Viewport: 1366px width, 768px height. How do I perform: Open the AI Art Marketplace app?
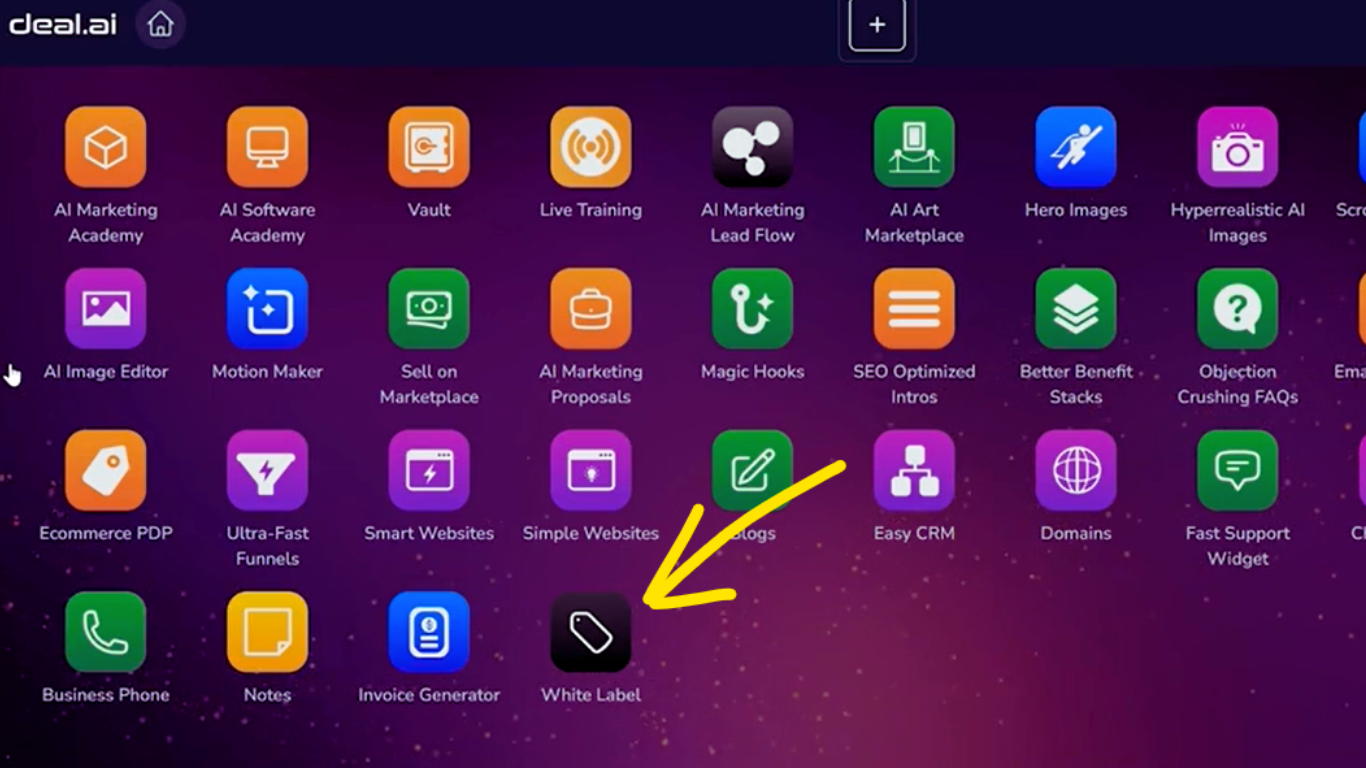pyautogui.click(x=914, y=147)
